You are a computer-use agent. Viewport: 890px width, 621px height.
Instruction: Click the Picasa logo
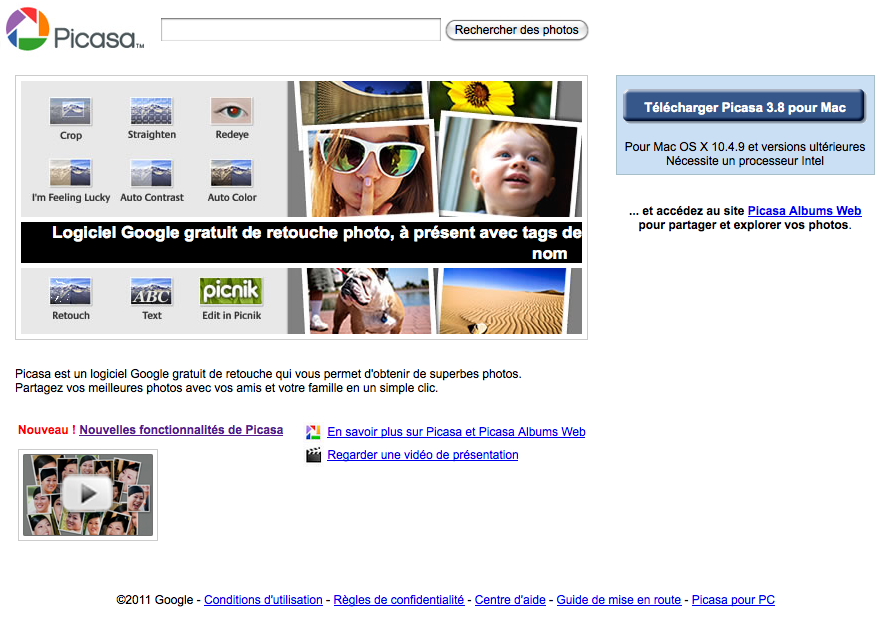coord(75,30)
